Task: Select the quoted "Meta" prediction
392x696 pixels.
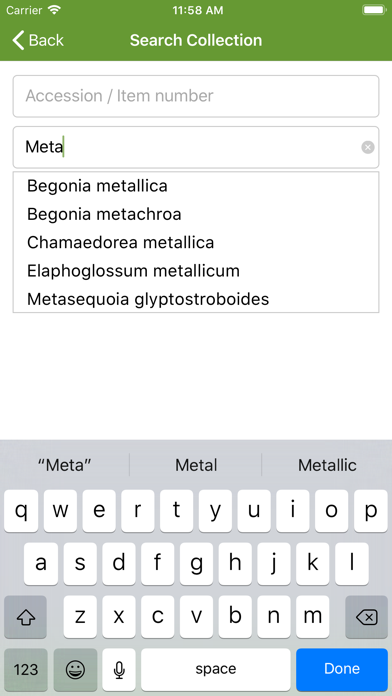Action: (x=65, y=465)
